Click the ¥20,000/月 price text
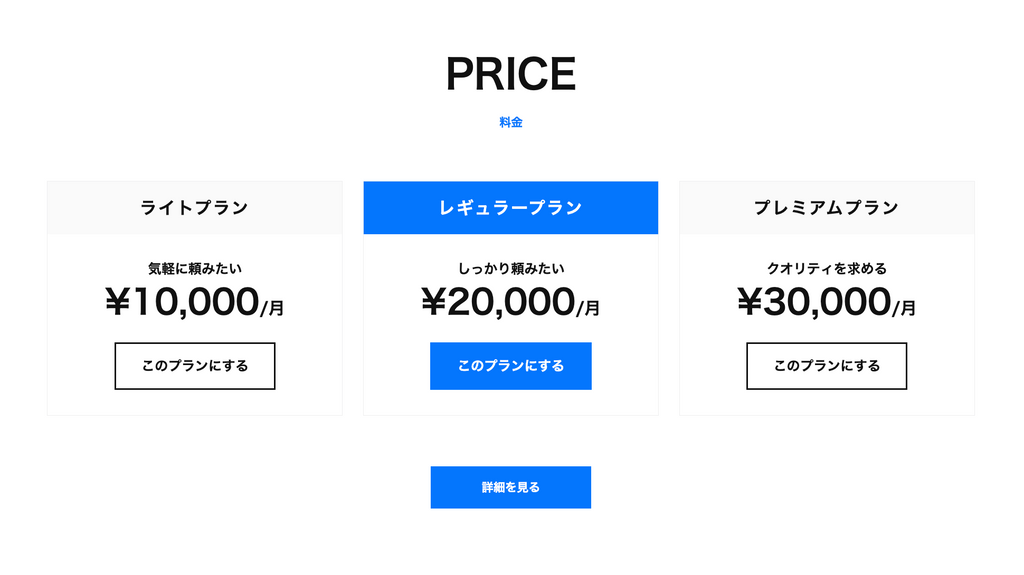Image resolution: width=1024 pixels, height=575 pixels. coord(511,303)
